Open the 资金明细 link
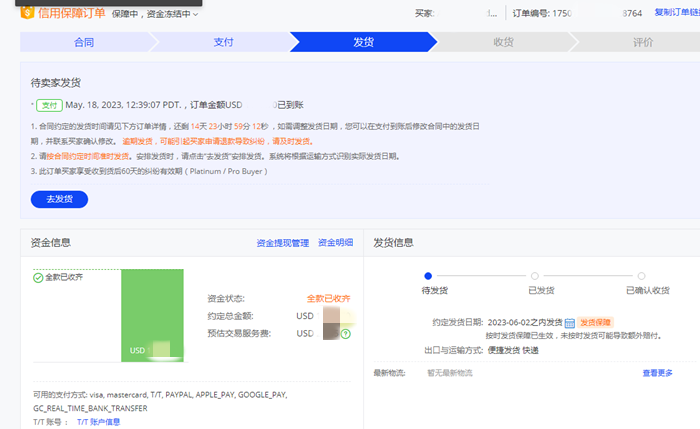 click(335, 243)
